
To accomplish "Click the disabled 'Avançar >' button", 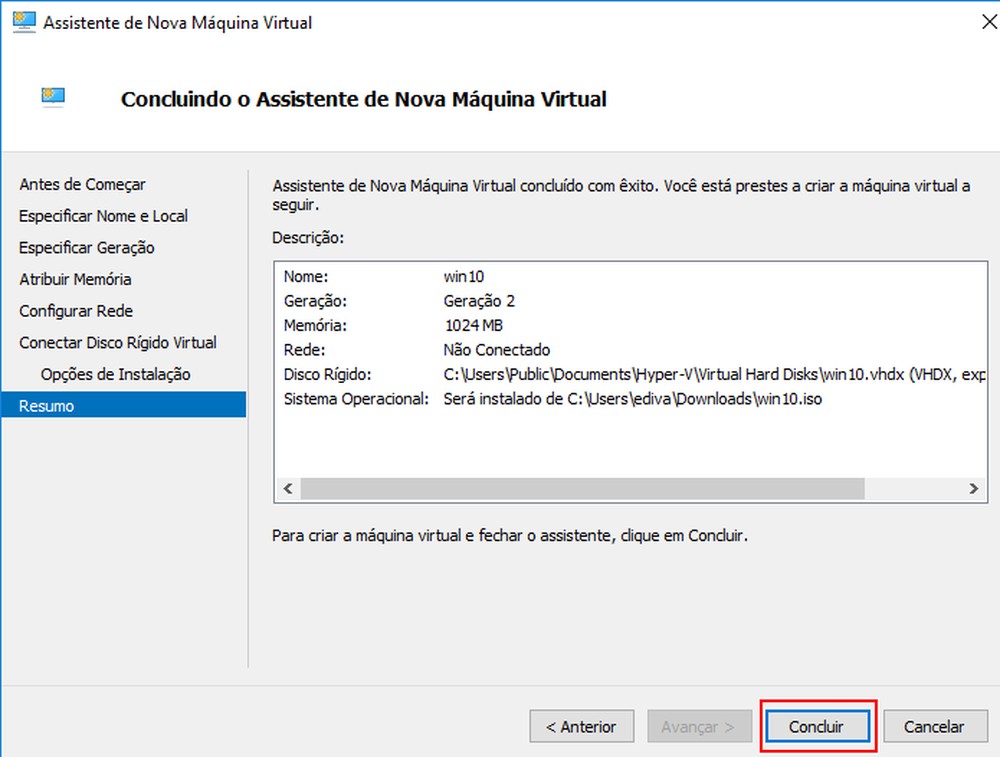I will tap(699, 726).
